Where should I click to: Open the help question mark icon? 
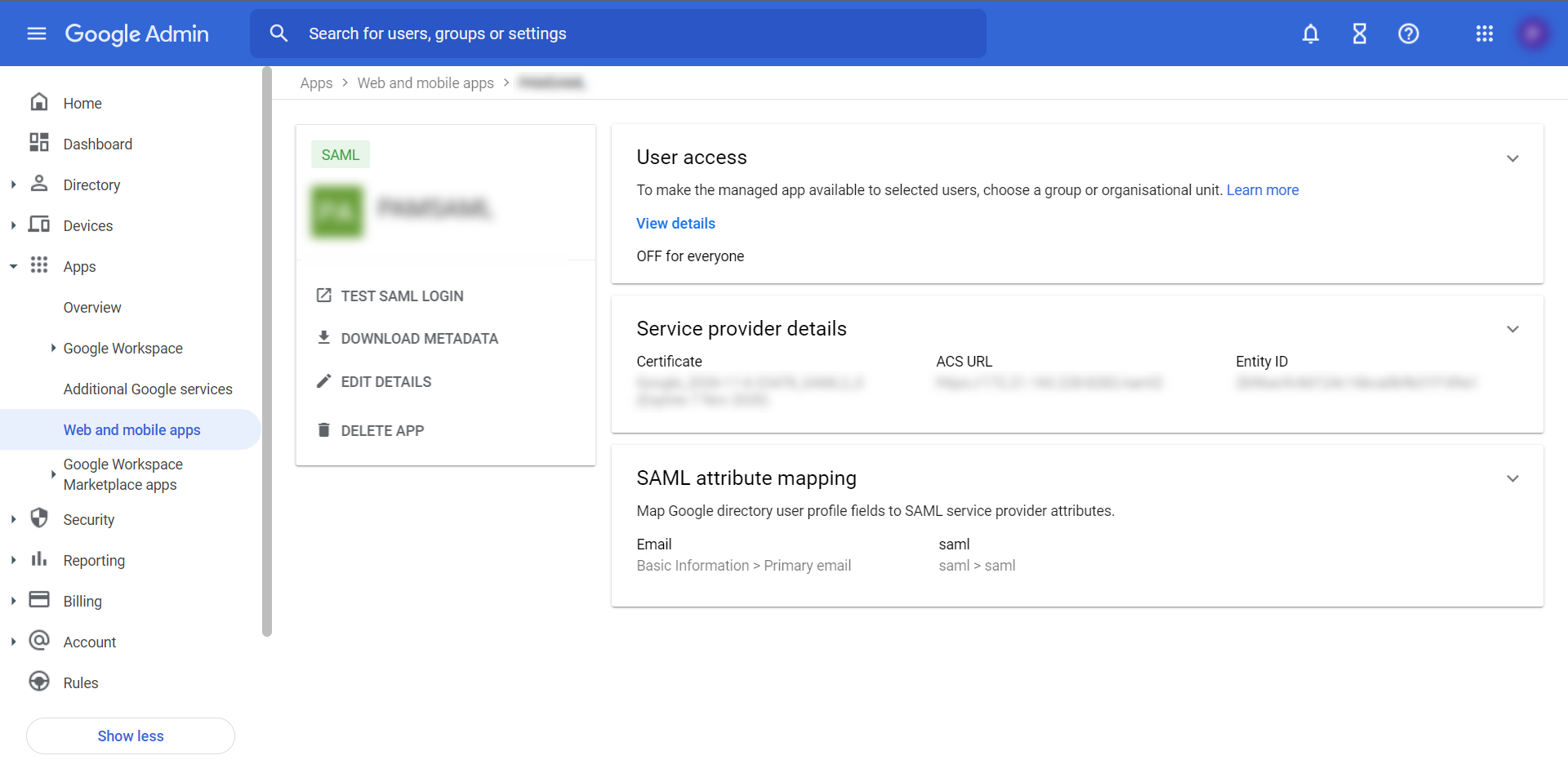coord(1408,33)
